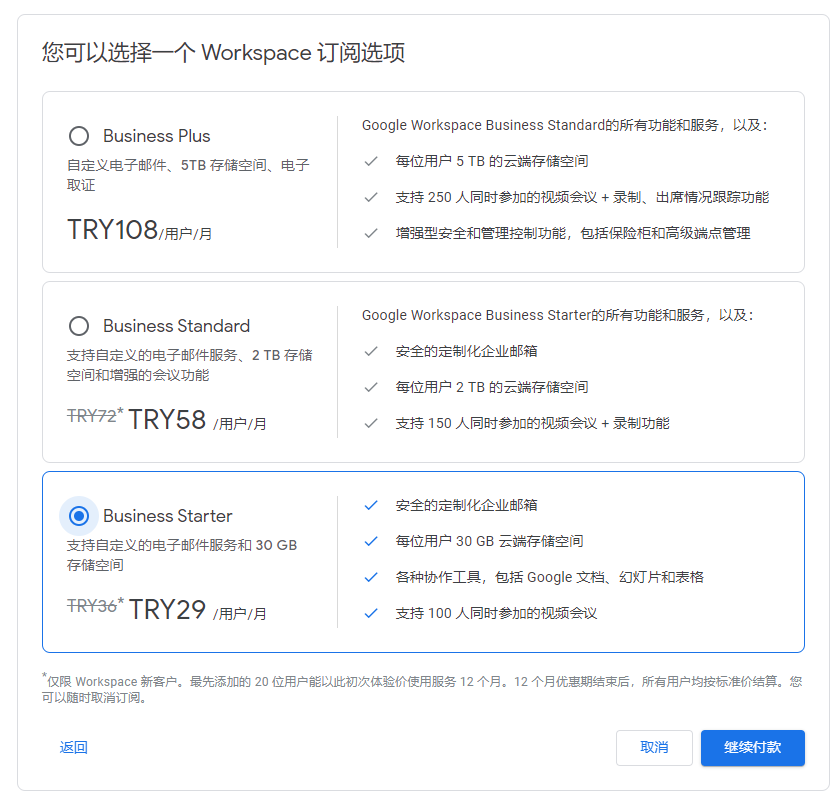Click the checkmark beside 增强型安全和管理控制功能
Screen dimensions: 834x797
click(371, 233)
